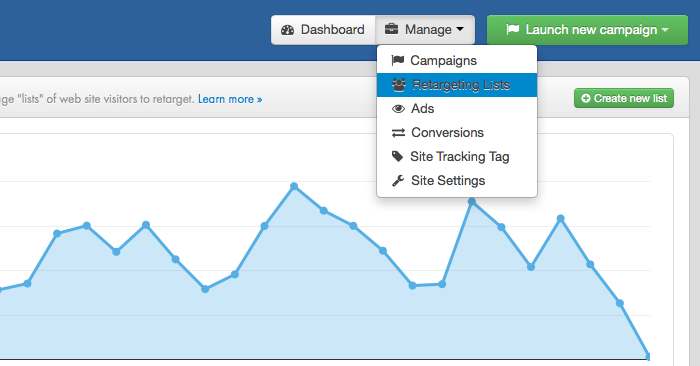
Task: Choose Retargeting Lists menu entry
Action: 457,84
